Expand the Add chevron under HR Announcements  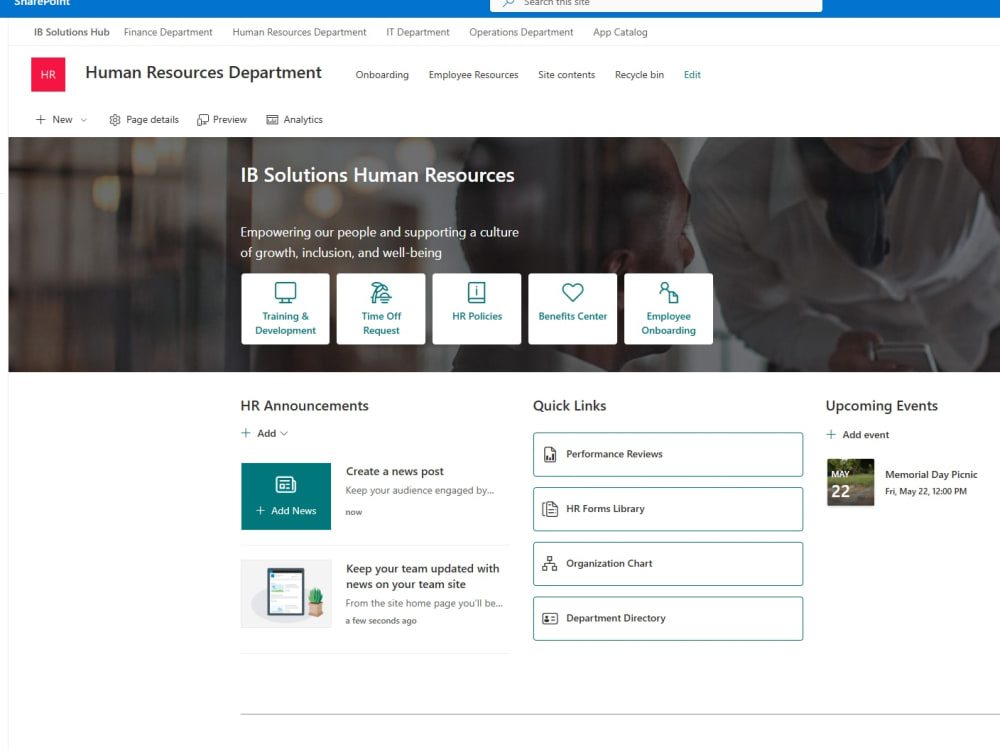[x=284, y=434]
